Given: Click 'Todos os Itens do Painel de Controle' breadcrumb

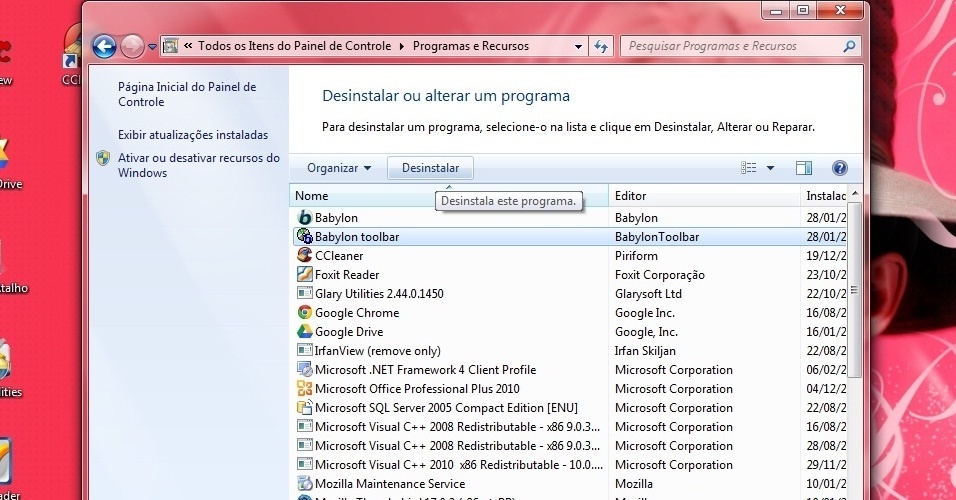Looking at the screenshot, I should pyautogui.click(x=294, y=46).
